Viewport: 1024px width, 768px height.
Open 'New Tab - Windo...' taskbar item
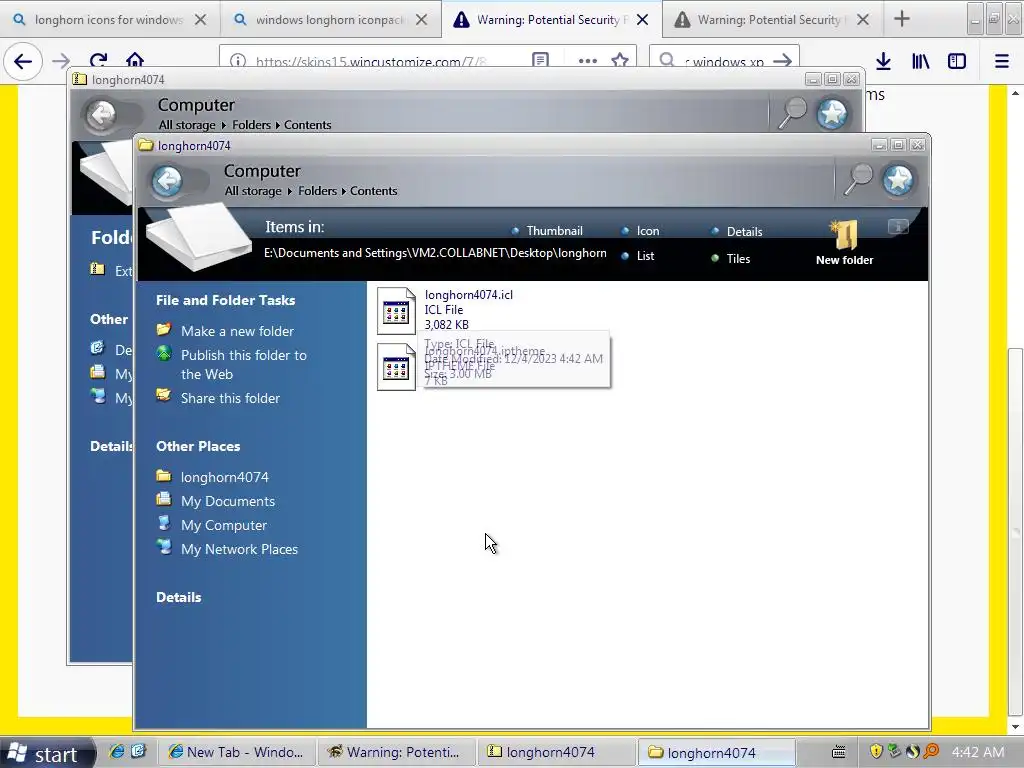[238, 752]
